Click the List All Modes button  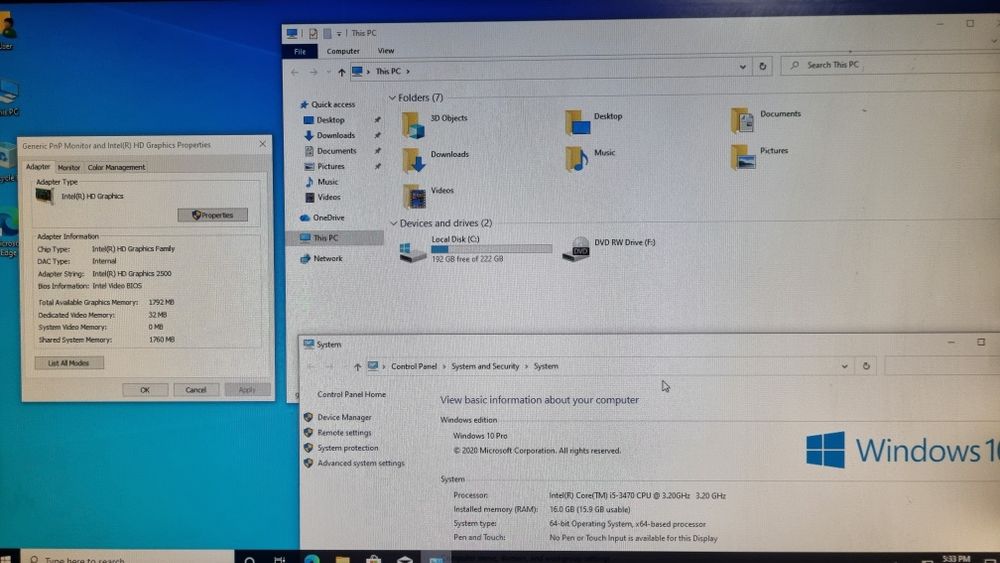click(69, 363)
